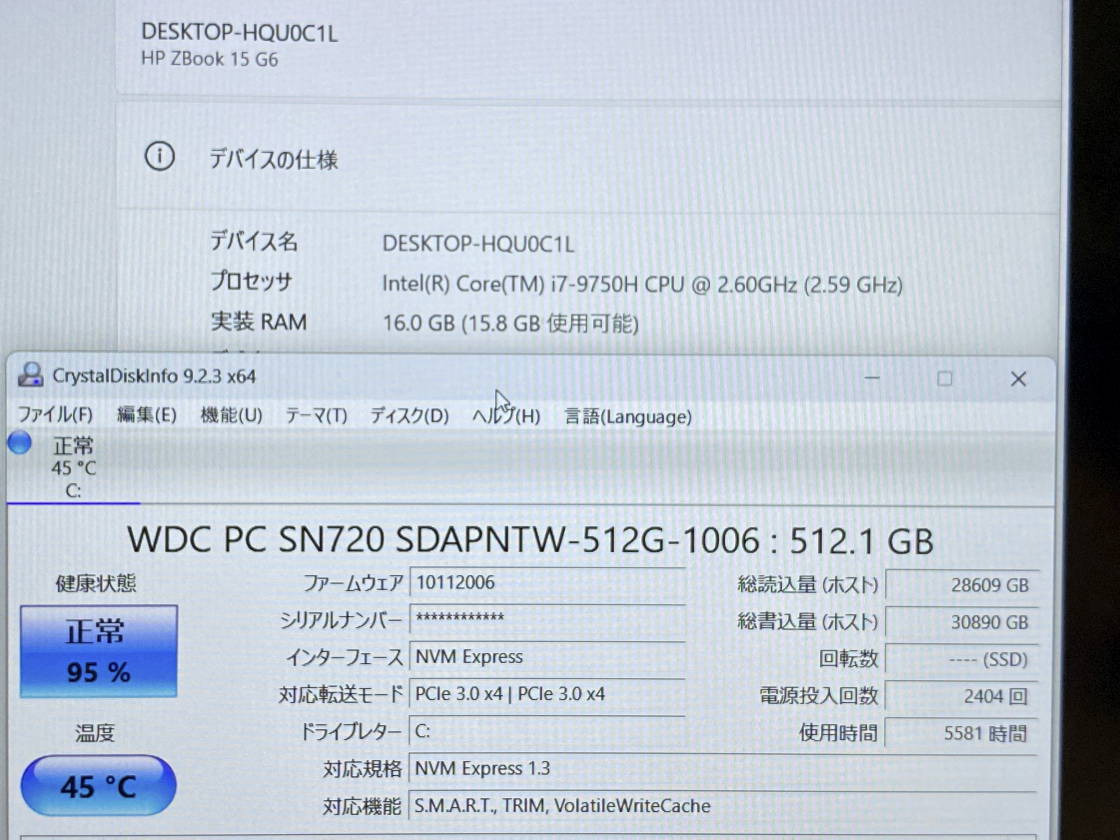This screenshot has height=840, width=1120.
Task: Click the masked serial number field
Action: pos(547,619)
